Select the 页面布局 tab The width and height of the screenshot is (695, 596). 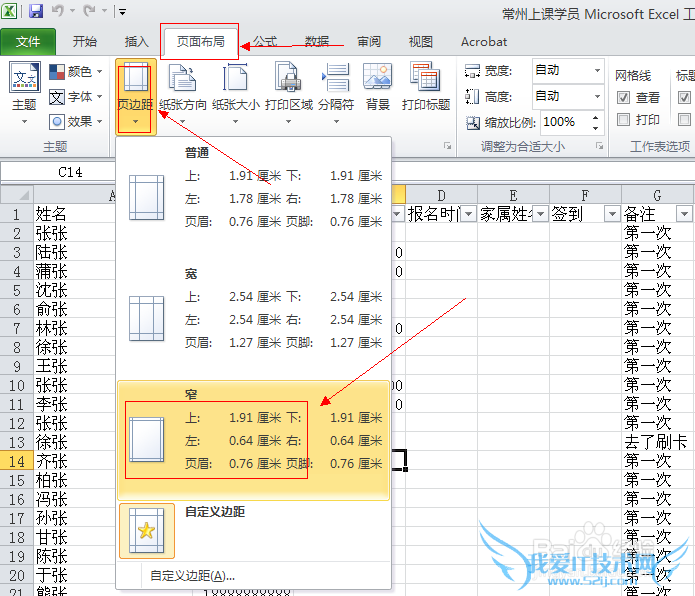click(x=200, y=42)
